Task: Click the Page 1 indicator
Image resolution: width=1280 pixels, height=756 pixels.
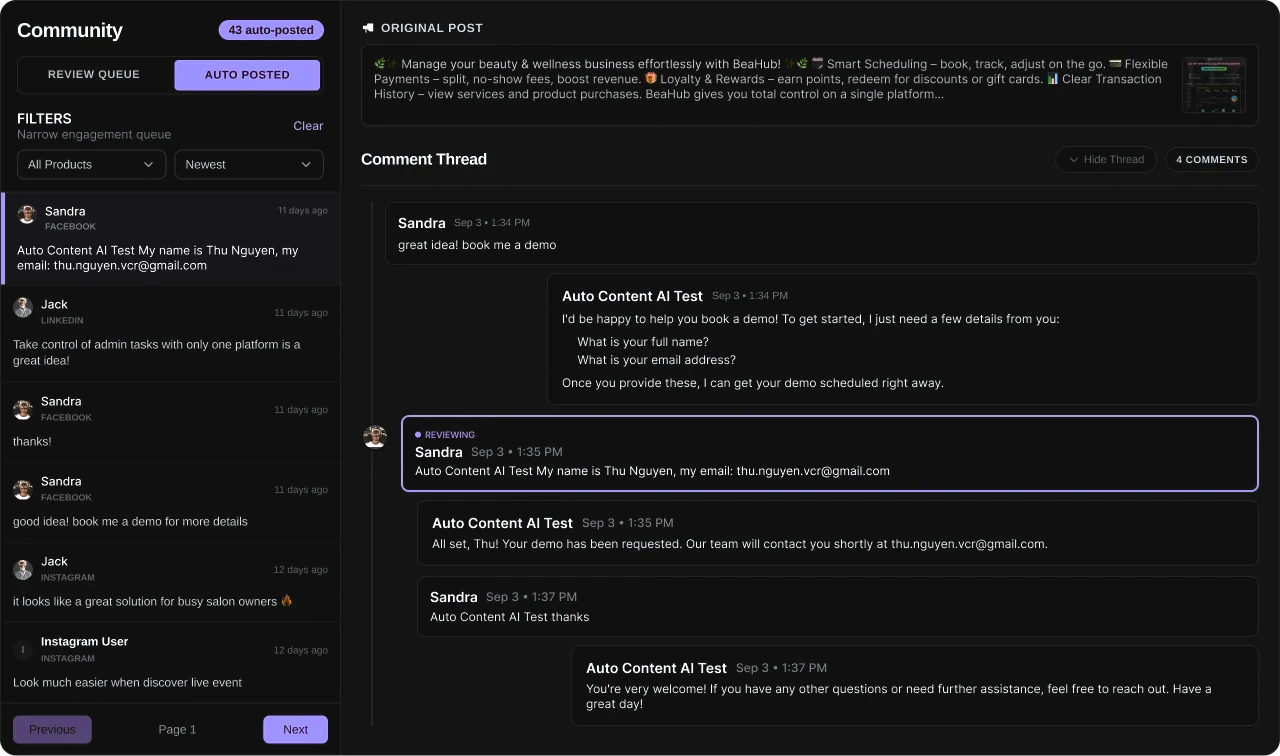Action: click(x=177, y=729)
